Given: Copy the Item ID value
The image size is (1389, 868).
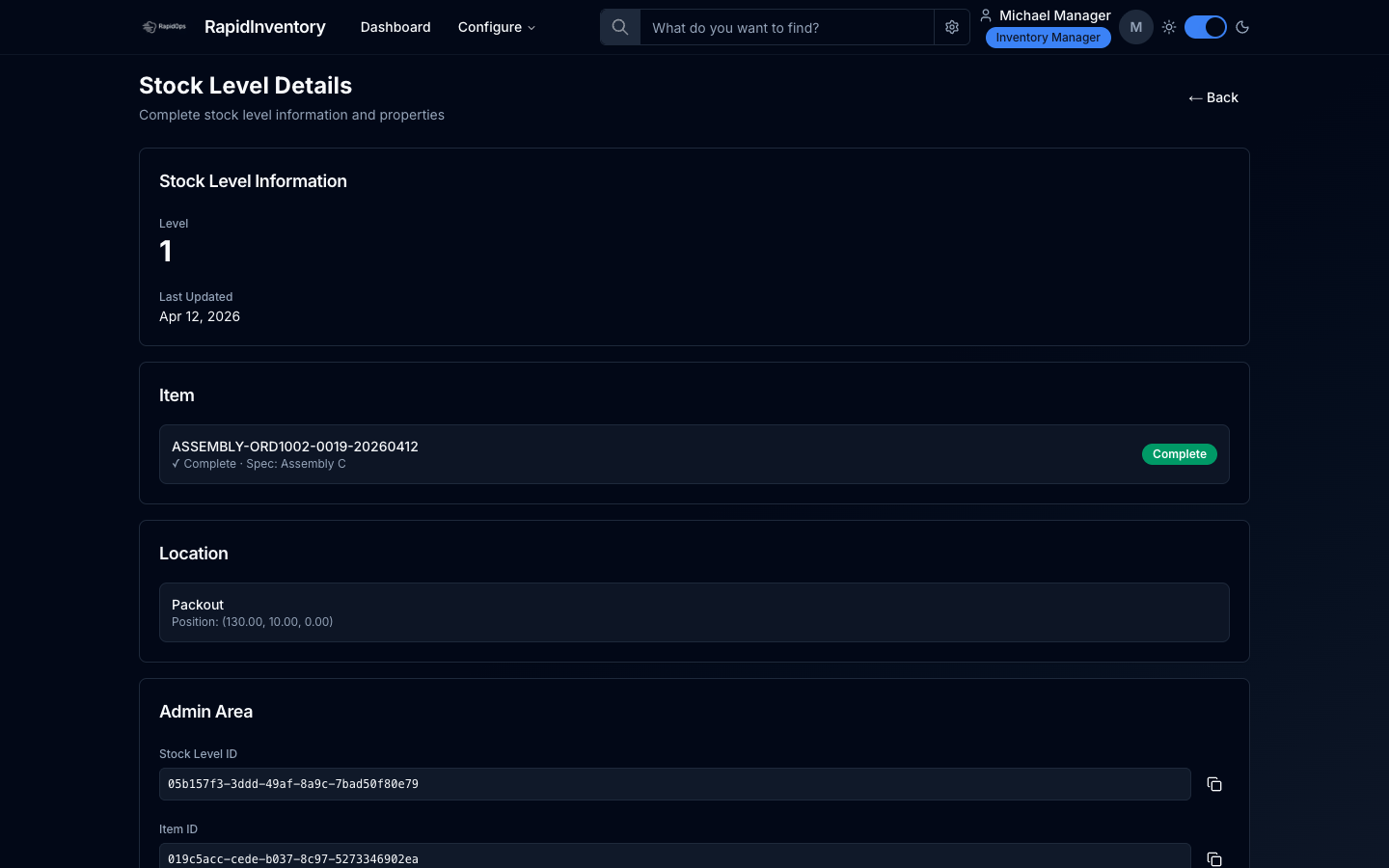Looking at the screenshot, I should [x=1214, y=858].
